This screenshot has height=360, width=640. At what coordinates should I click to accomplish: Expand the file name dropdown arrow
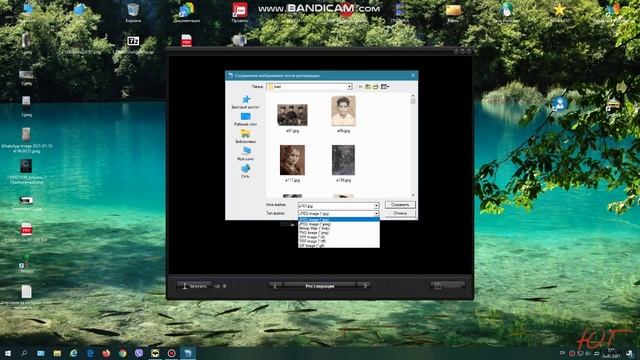point(376,206)
